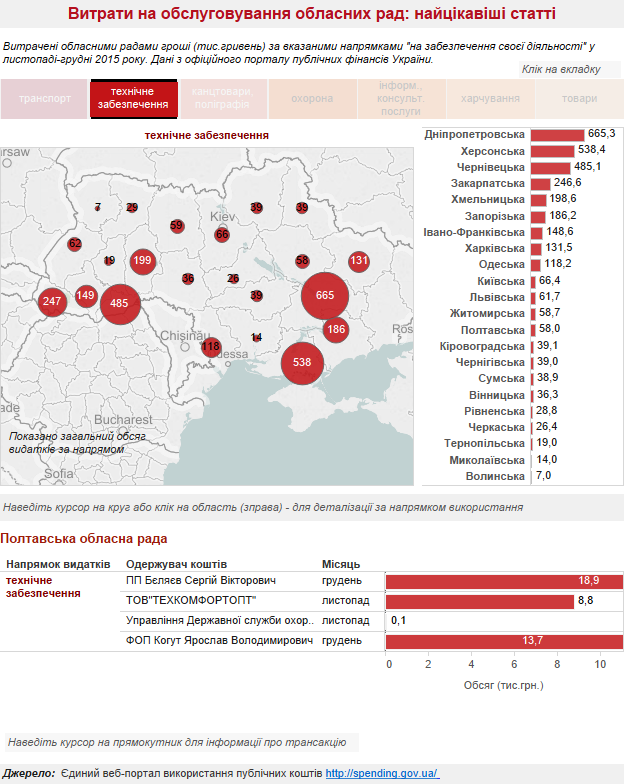Click the 485 bubble on the map

tap(121, 302)
